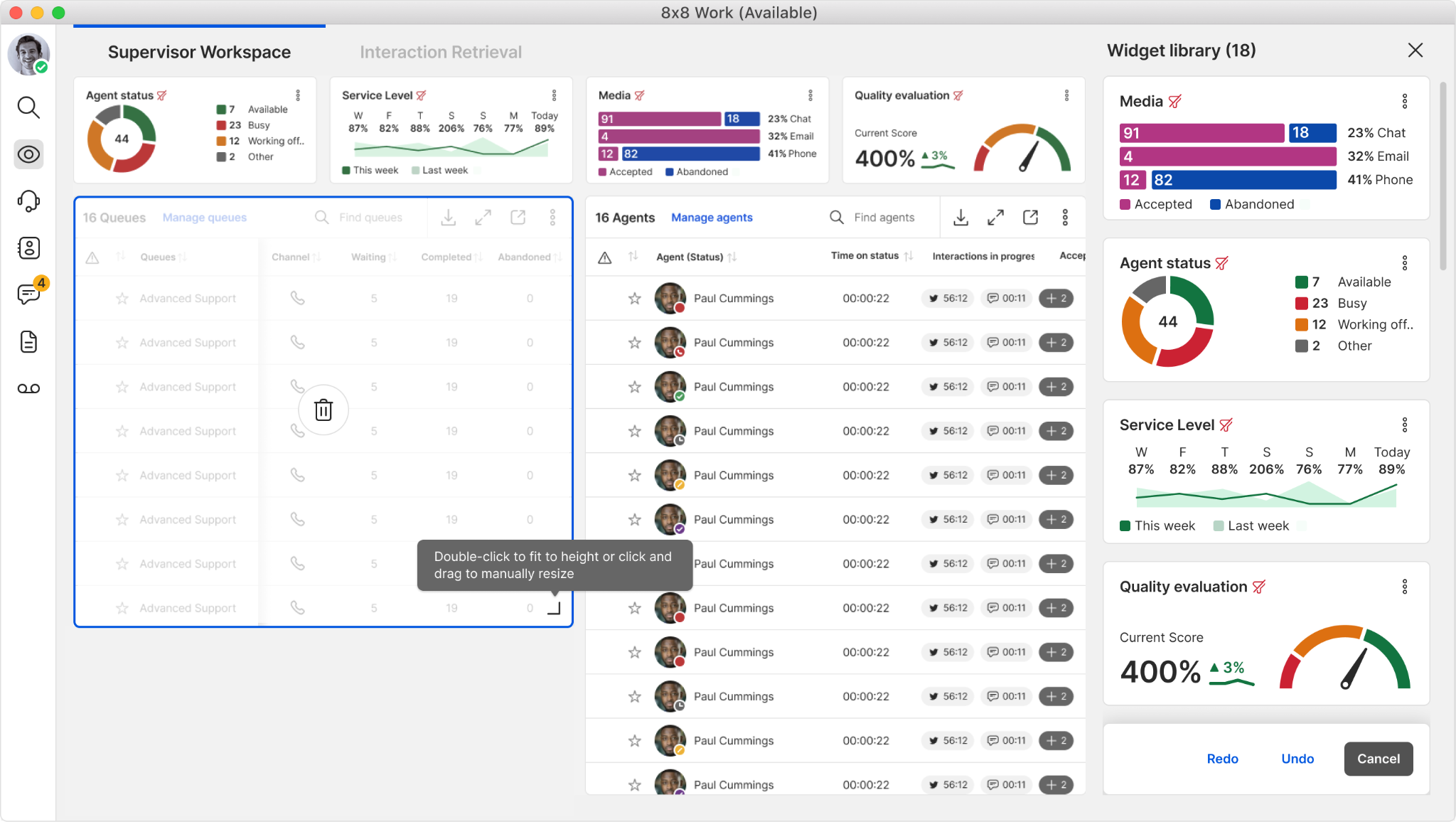Expand overflow menu in Queues panel header

(554, 216)
